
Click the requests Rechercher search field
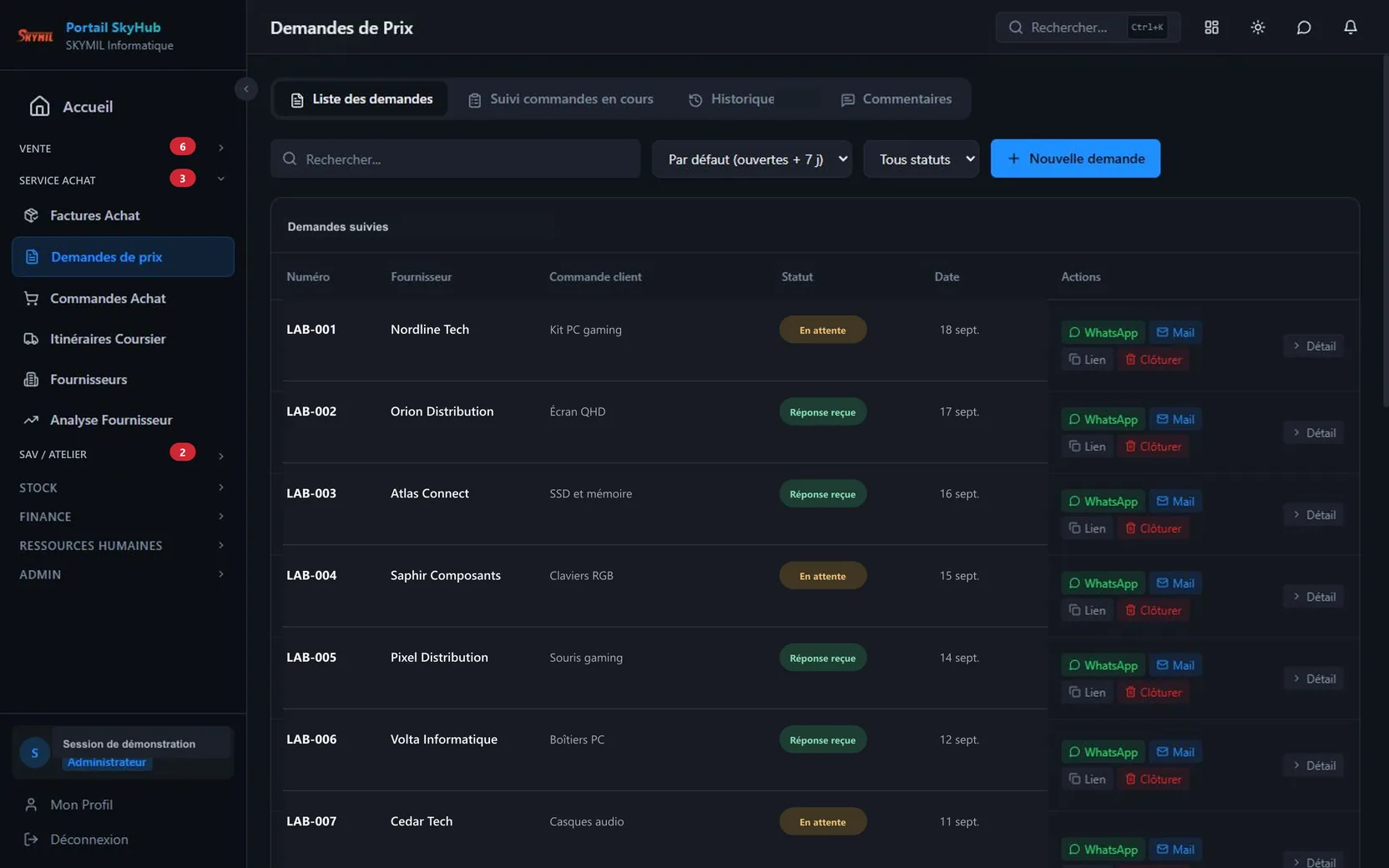(x=456, y=159)
